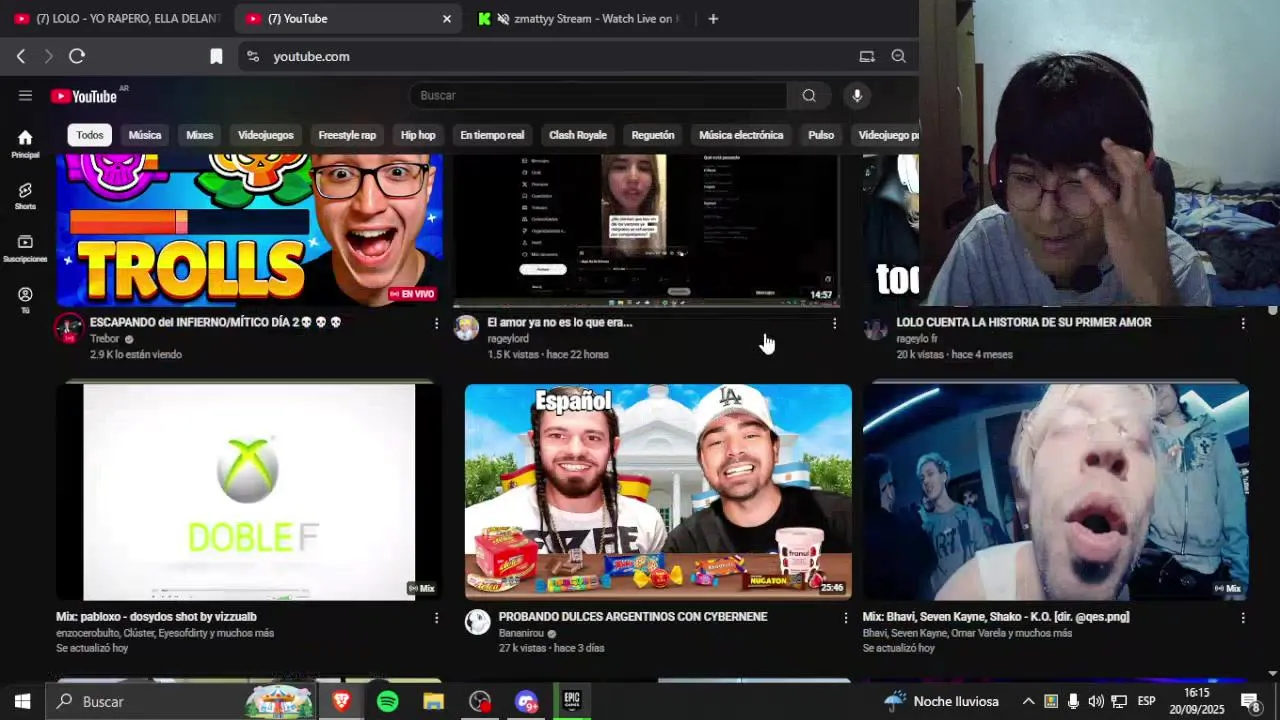Open options for El amor ya no es video
Screen dimensions: 1280x720
tap(834, 323)
